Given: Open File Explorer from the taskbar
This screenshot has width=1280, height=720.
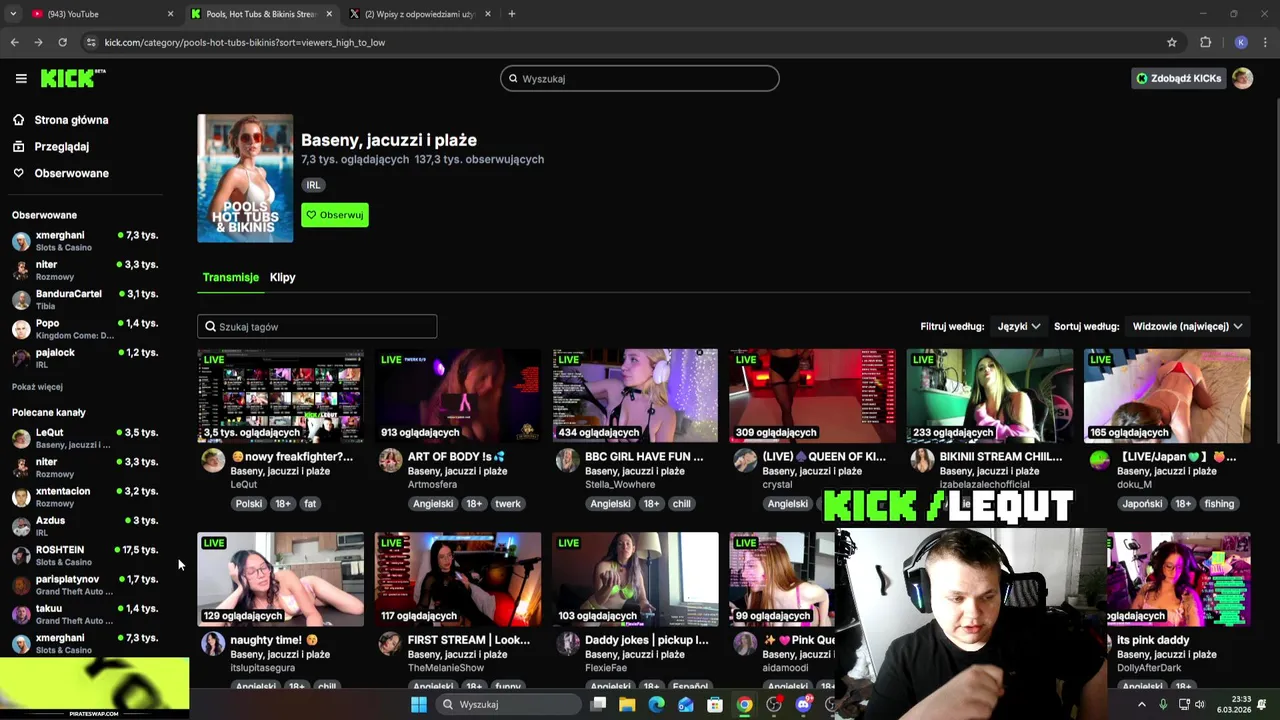Looking at the screenshot, I should point(627,704).
